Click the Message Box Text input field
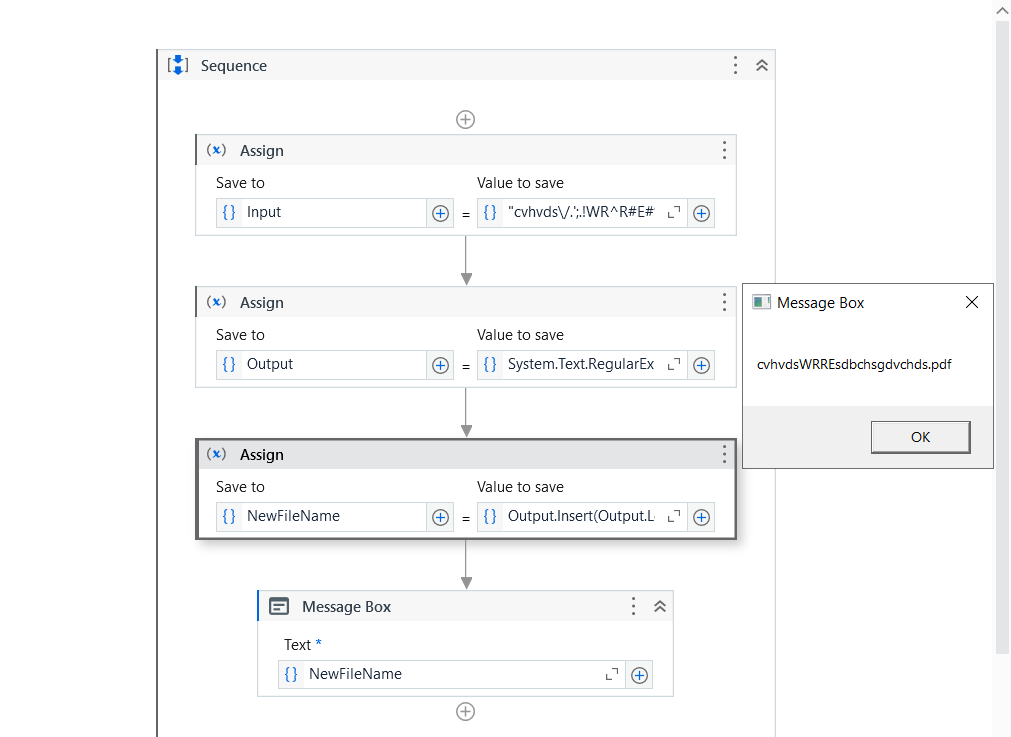This screenshot has width=1011, height=737. click(450, 674)
